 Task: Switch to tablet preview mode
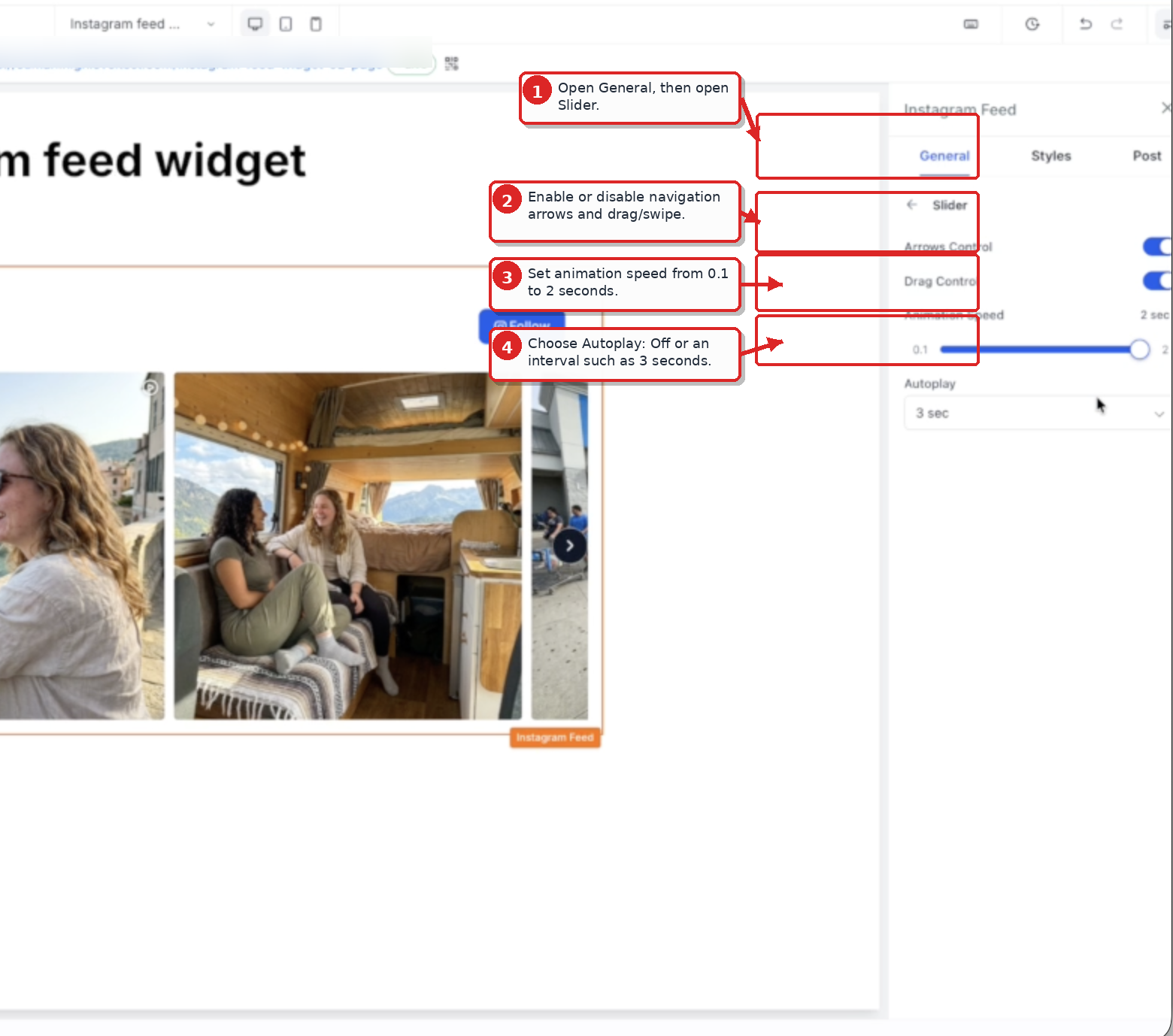286,24
